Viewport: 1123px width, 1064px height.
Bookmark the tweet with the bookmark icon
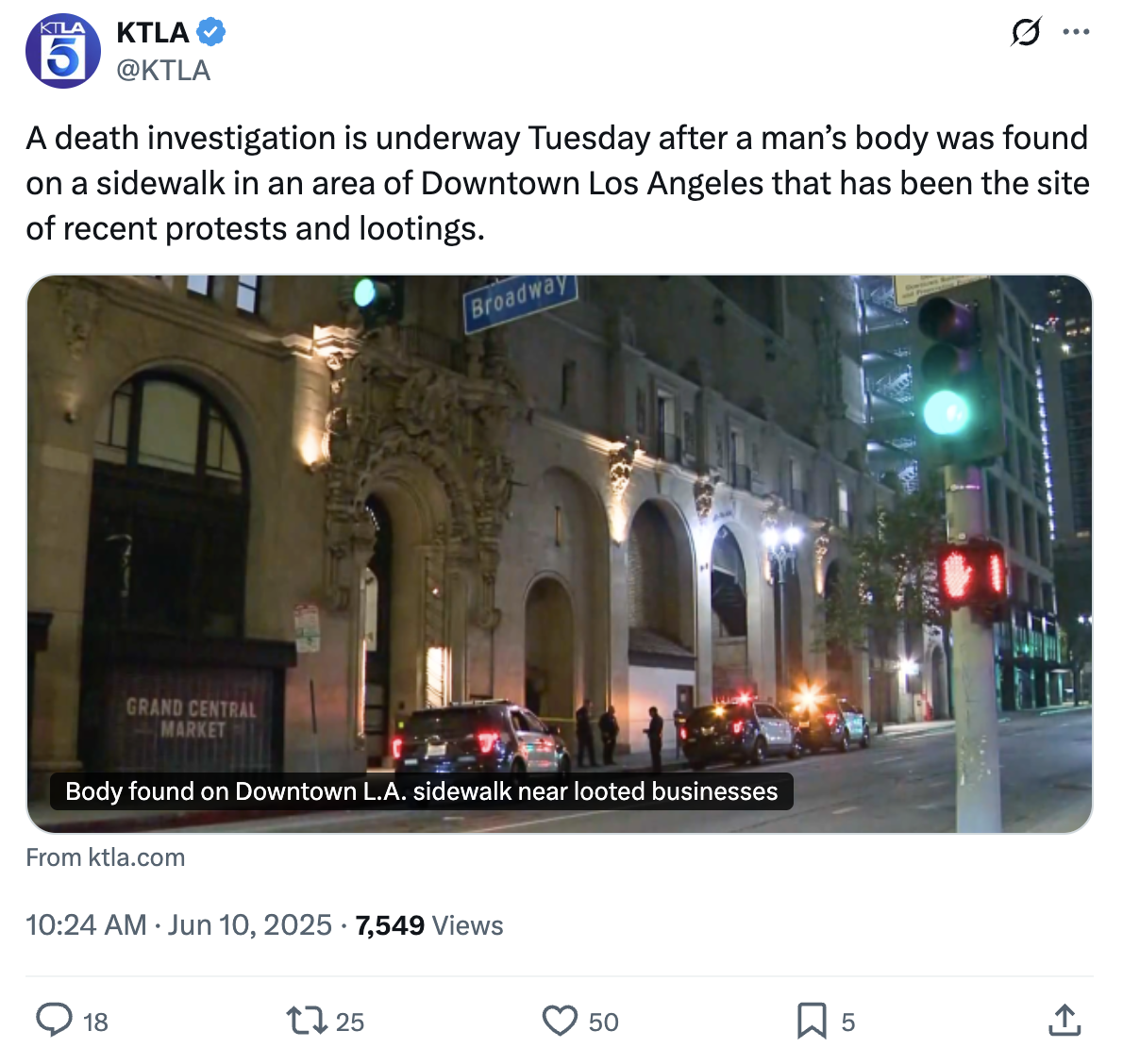[812, 1021]
